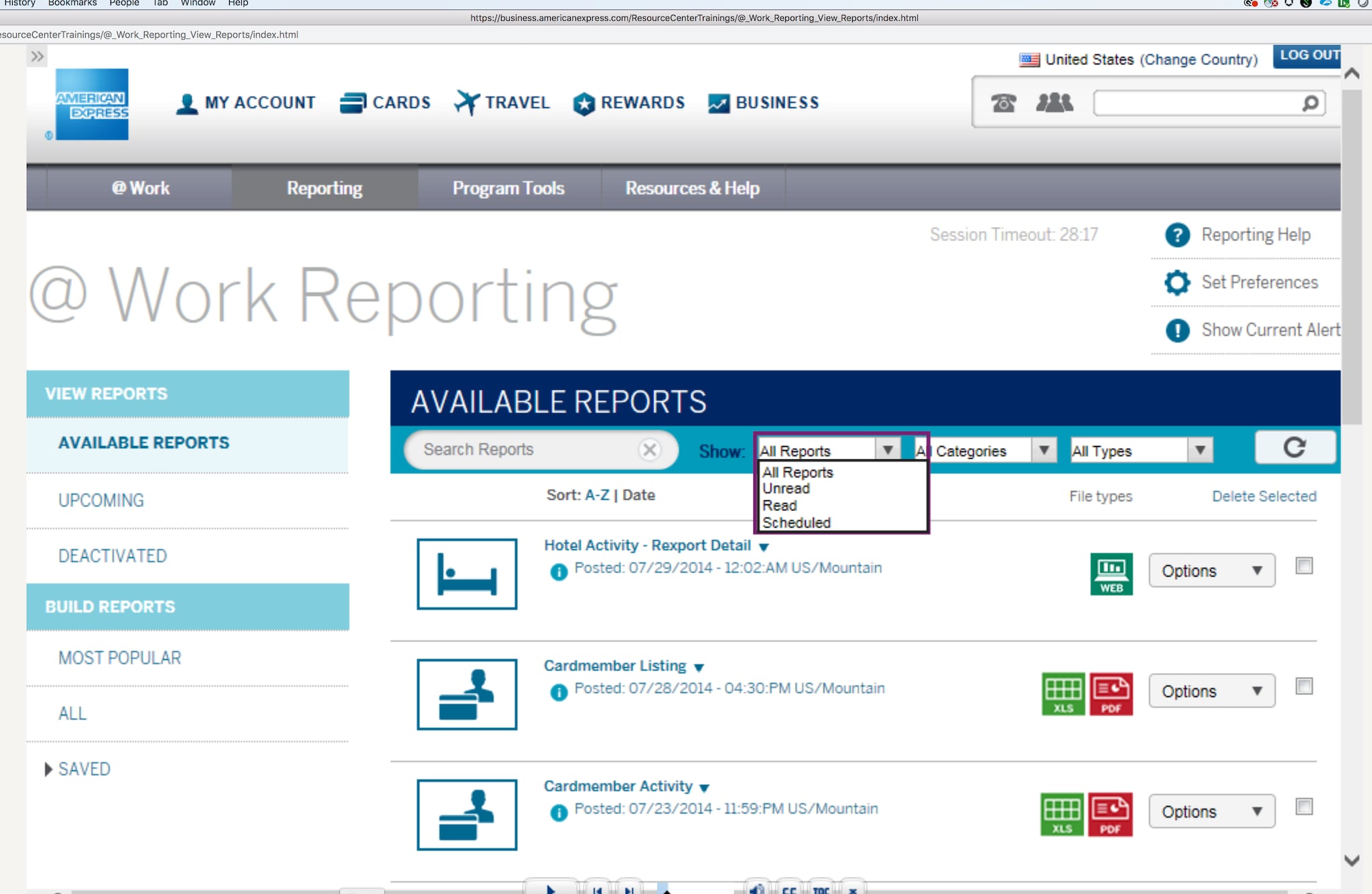Select the checkbox for Cardmember Listing
1372x894 pixels.
click(1303, 686)
